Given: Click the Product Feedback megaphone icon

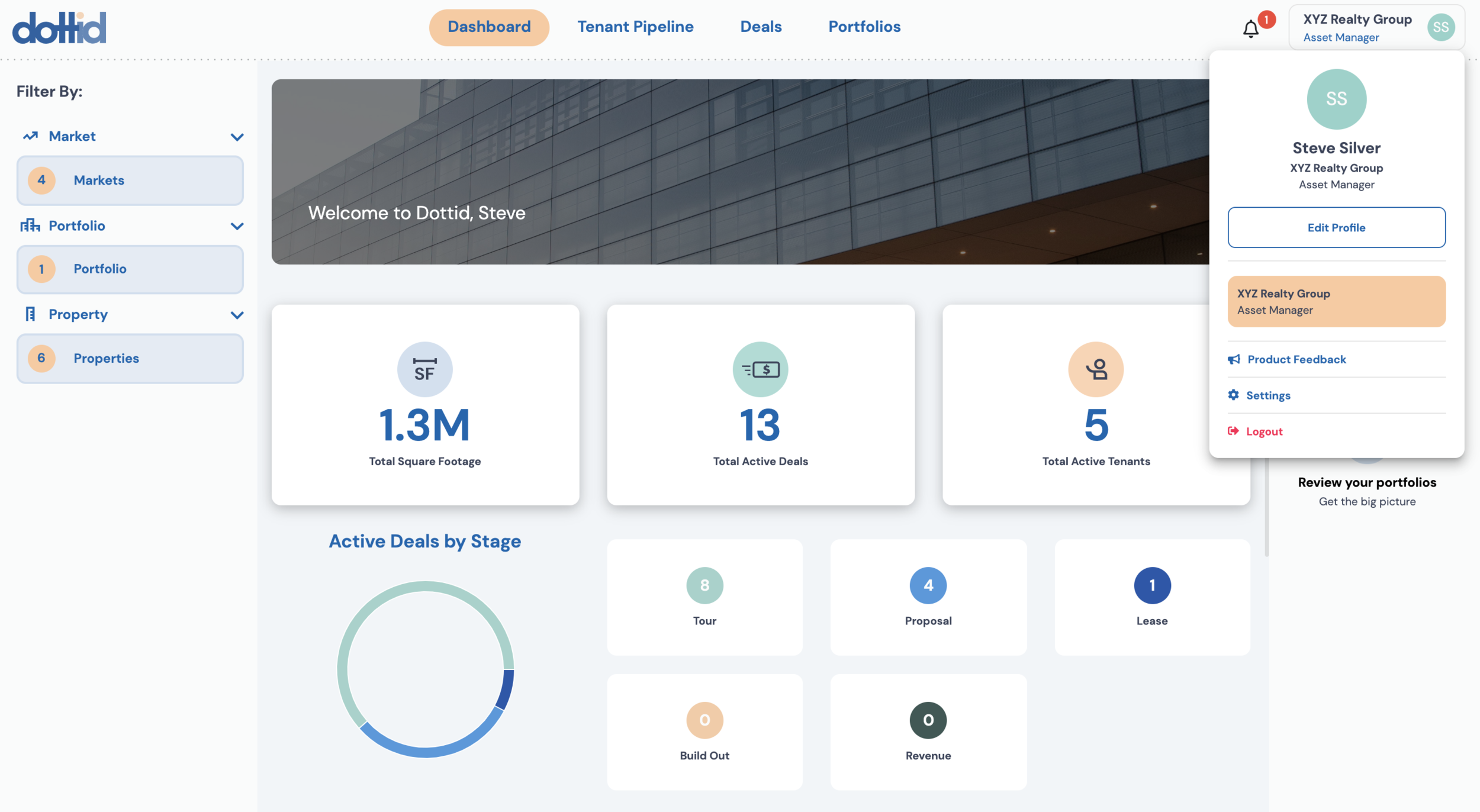Looking at the screenshot, I should pos(1234,359).
